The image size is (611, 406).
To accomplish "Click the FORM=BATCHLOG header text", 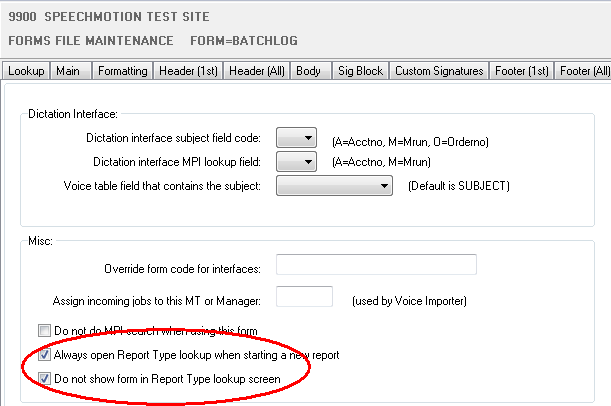I will pyautogui.click(x=245, y=41).
